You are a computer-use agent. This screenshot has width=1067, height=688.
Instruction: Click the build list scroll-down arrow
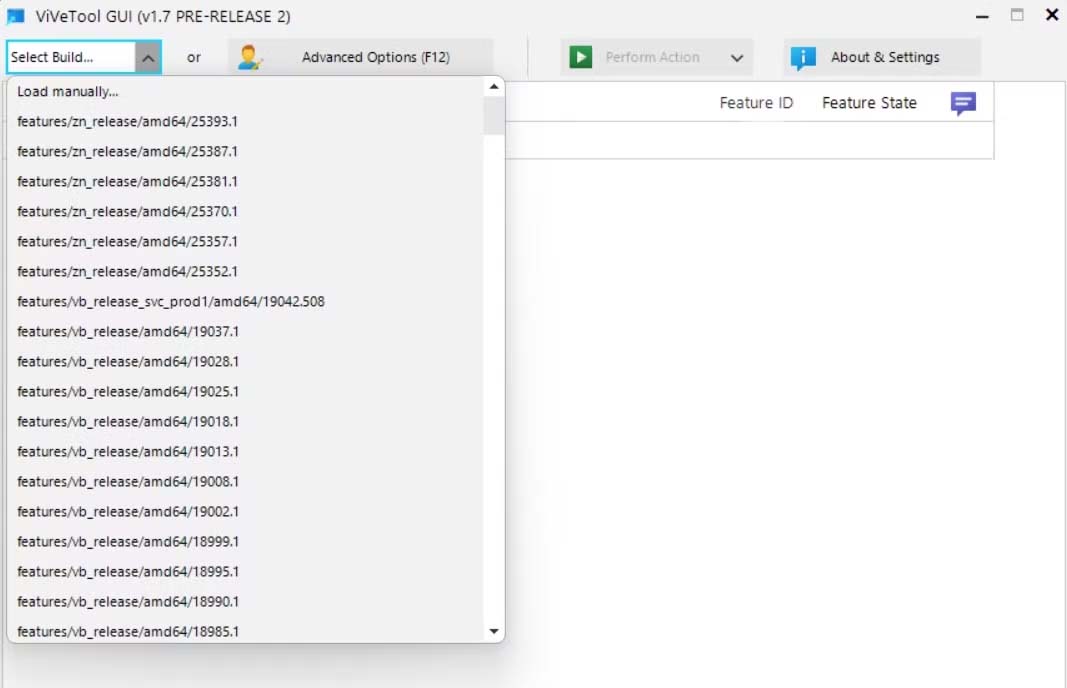(x=494, y=632)
